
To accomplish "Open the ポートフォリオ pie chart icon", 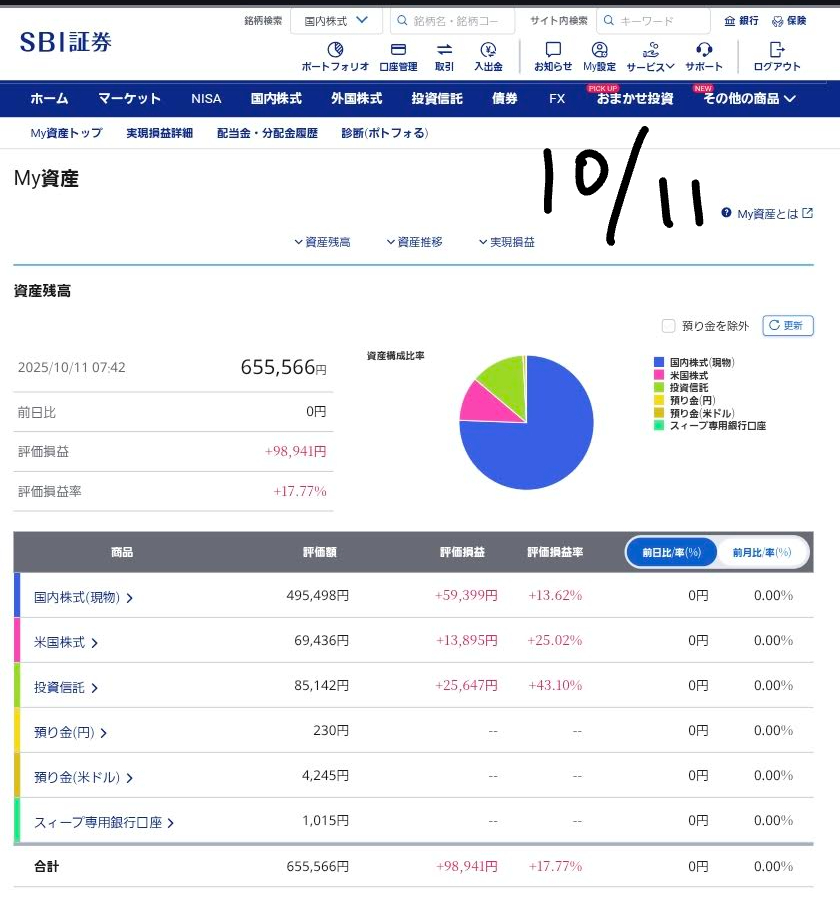I will (335, 51).
